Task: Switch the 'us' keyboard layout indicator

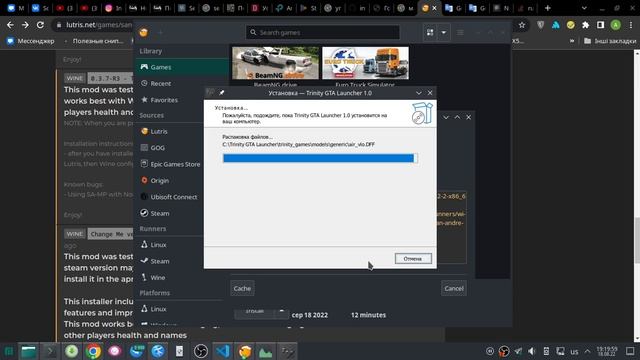Action: [x=574, y=351]
